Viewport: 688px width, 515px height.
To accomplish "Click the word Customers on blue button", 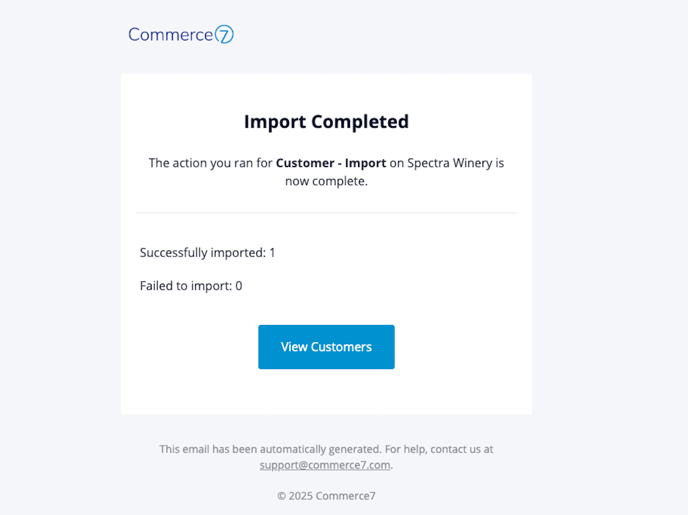I will (x=341, y=347).
